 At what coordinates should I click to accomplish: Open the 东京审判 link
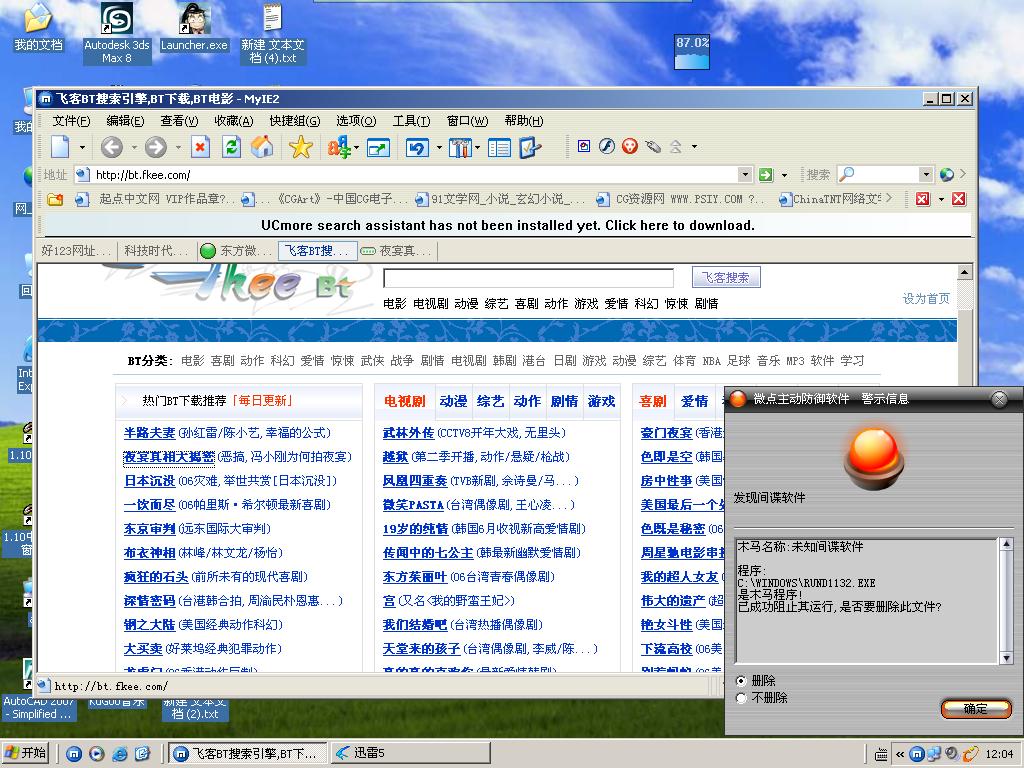click(150, 529)
